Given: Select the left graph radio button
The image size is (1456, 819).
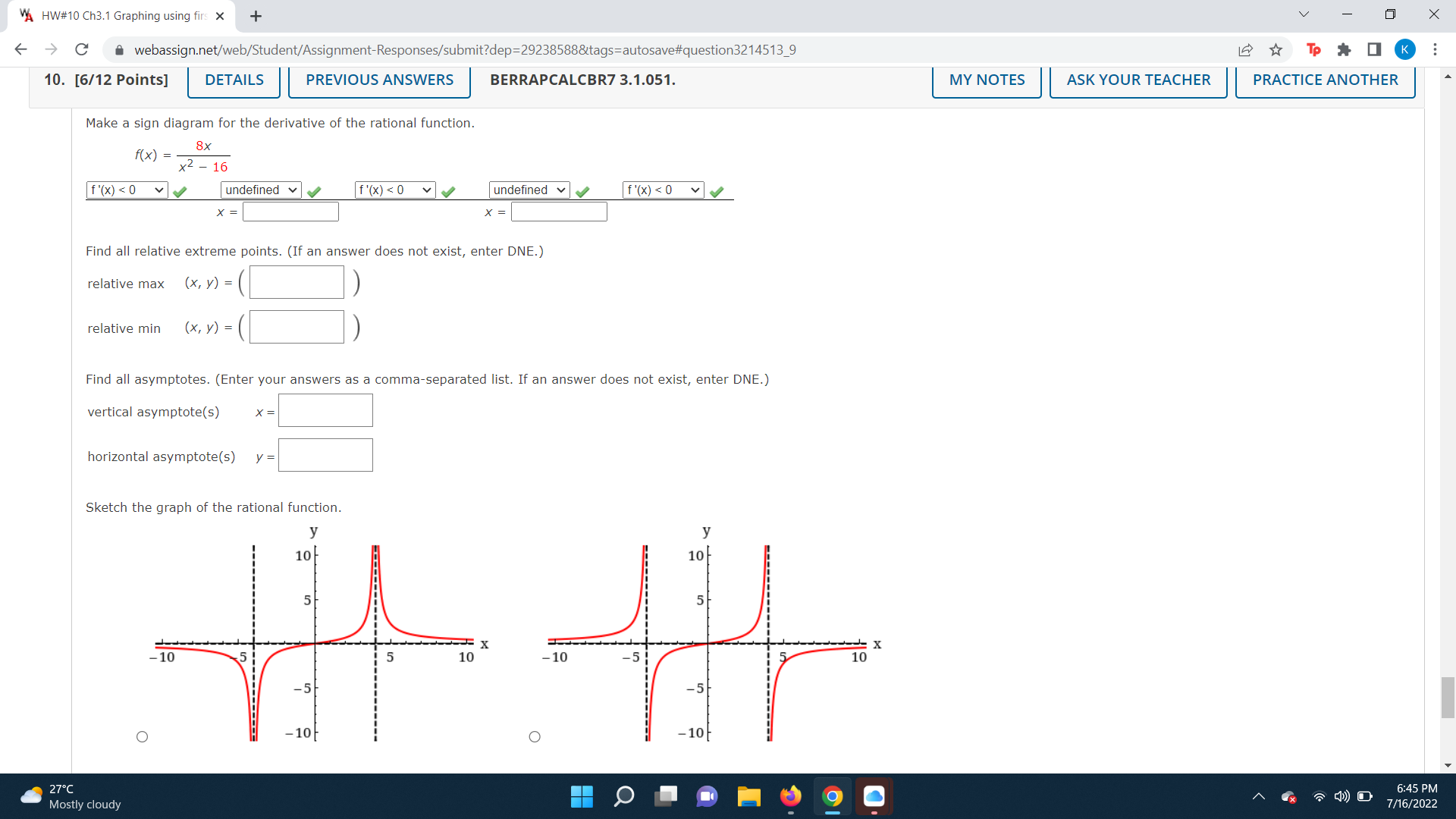Looking at the screenshot, I should 142,736.
